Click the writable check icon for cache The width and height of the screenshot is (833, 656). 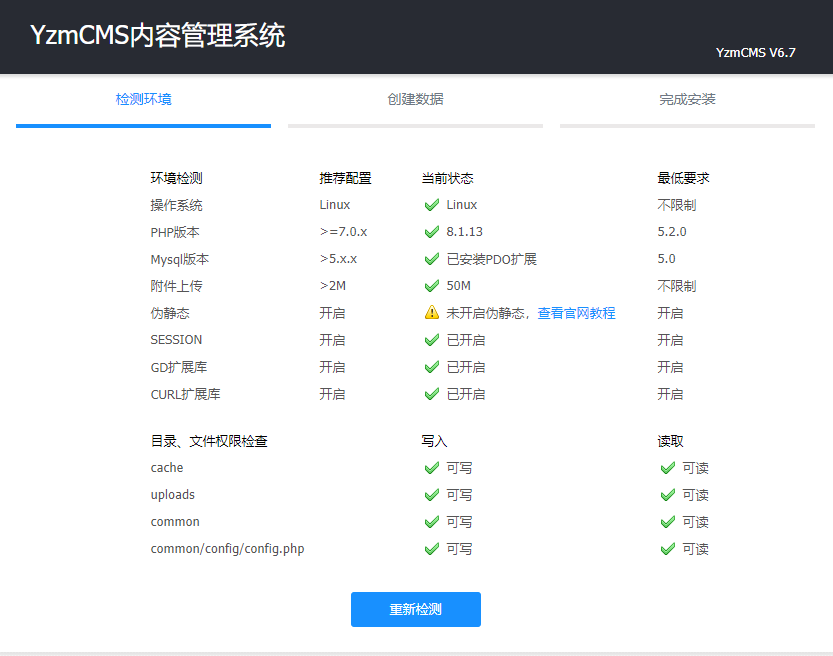coord(432,468)
